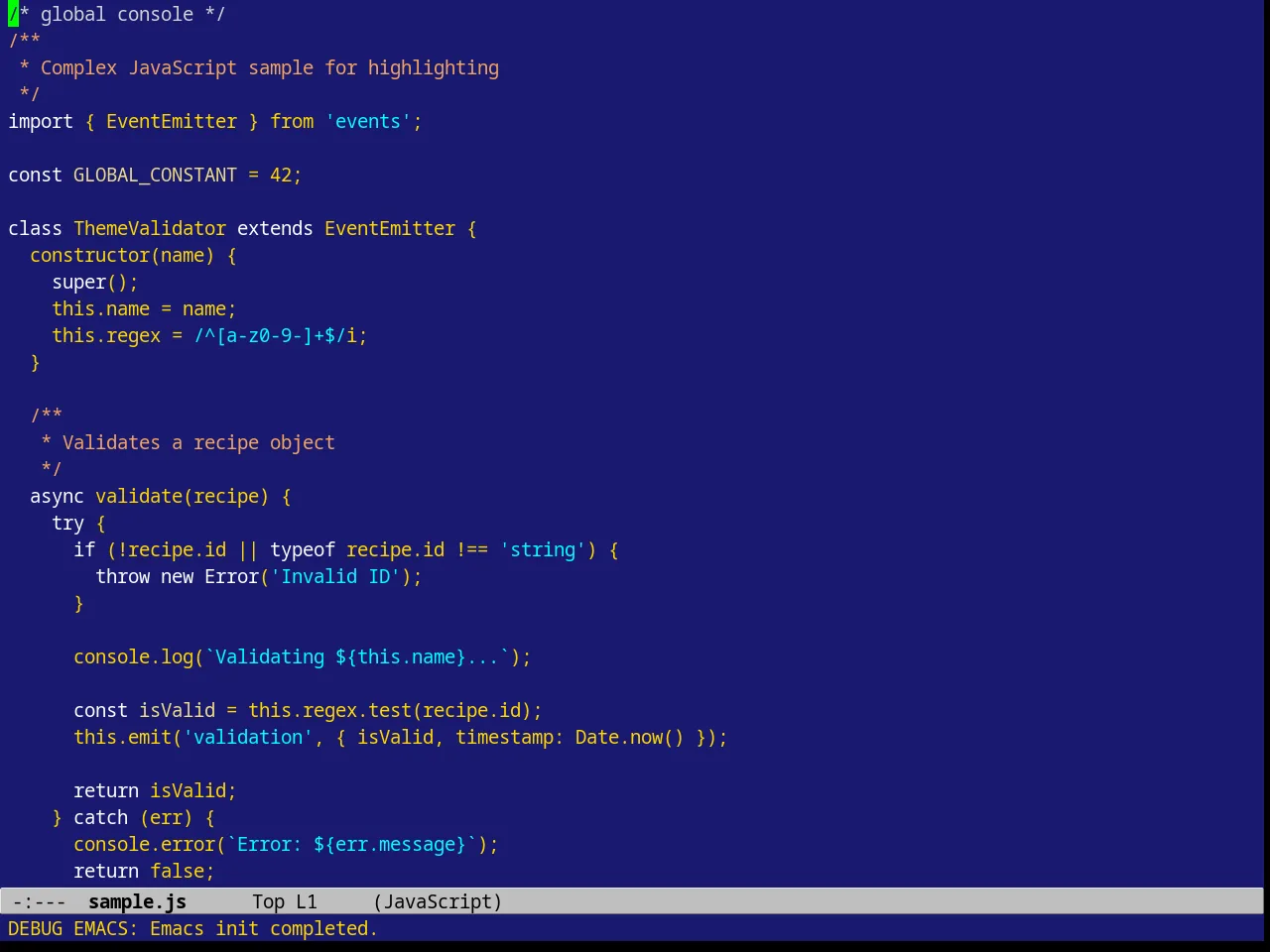1270x952 pixels.
Task: Click the 'events' string in import line
Action: click(x=368, y=121)
